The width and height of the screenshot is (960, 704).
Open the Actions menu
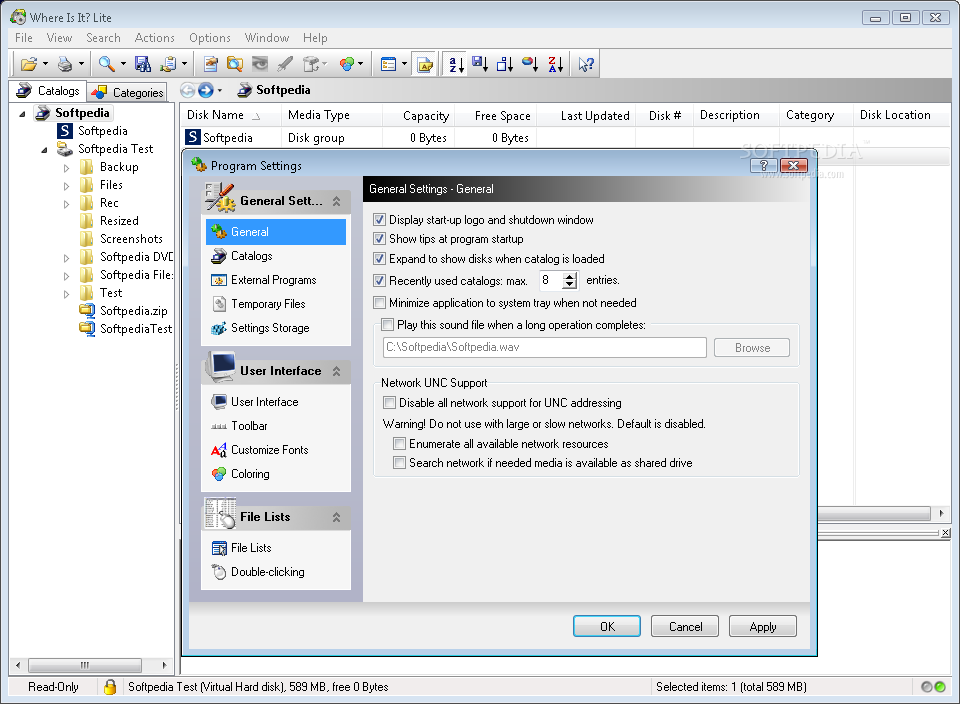154,38
